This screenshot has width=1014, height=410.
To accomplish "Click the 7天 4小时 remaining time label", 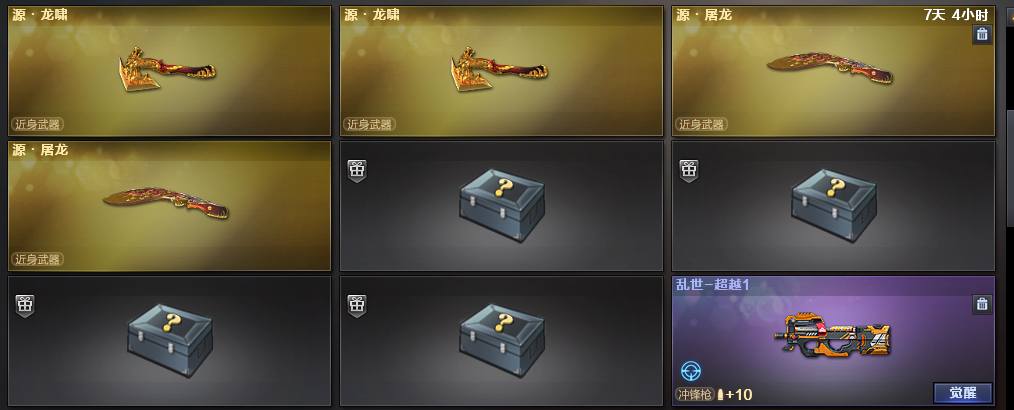I will pyautogui.click(x=956, y=15).
